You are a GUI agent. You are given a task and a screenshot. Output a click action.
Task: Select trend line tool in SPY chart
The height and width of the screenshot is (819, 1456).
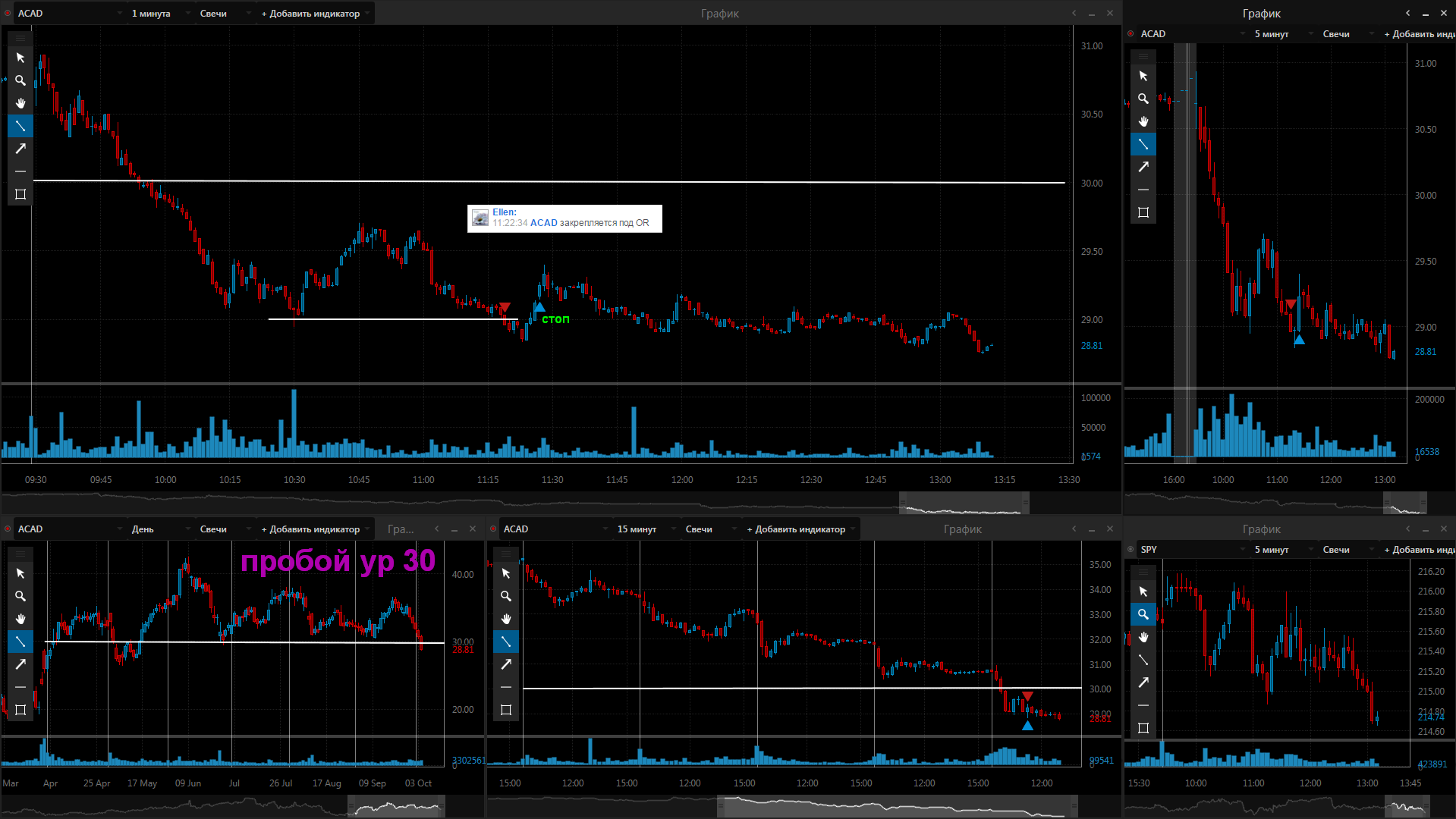pyautogui.click(x=1143, y=660)
